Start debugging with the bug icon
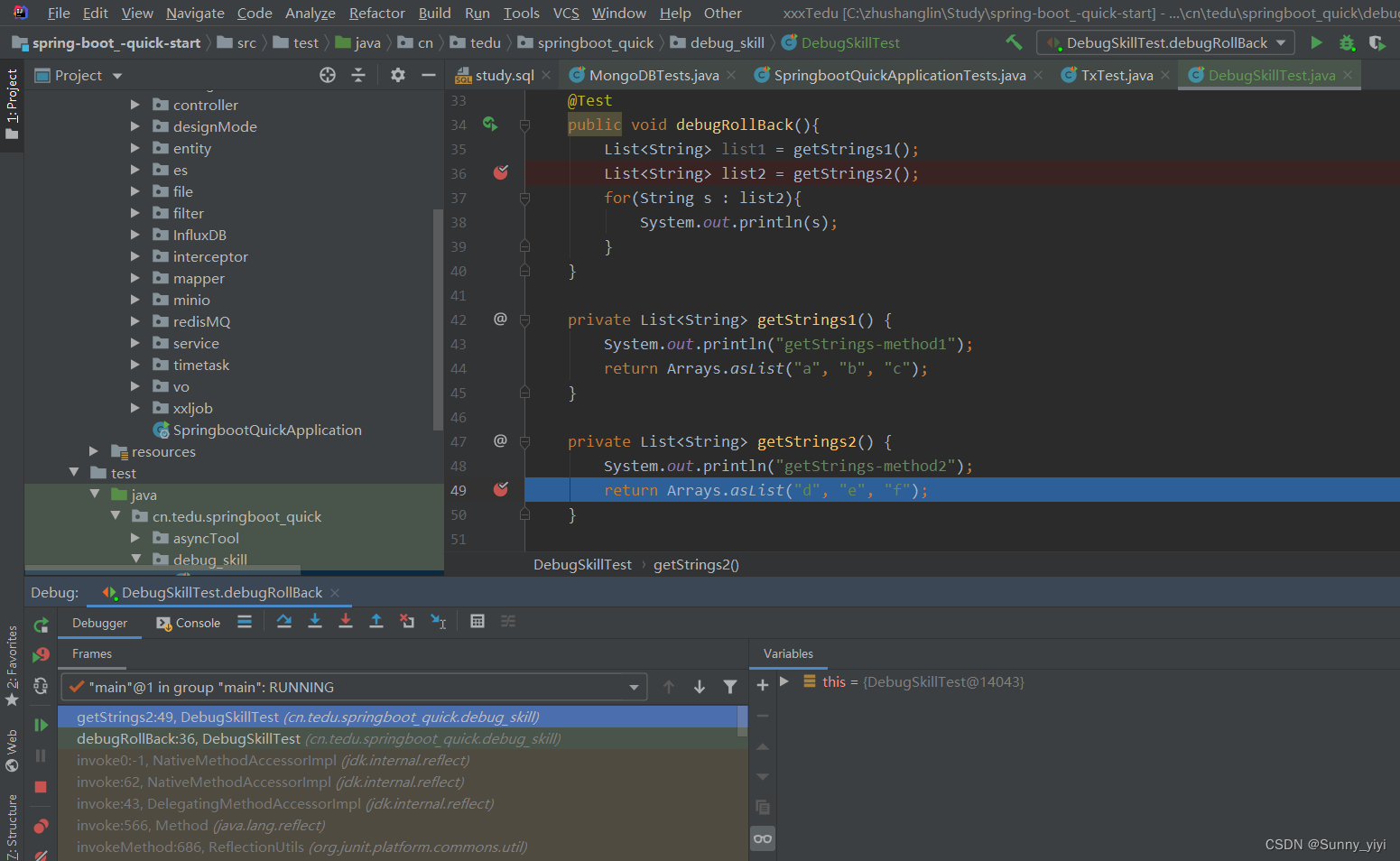Viewport: 1400px width, 861px height. pos(1347,42)
